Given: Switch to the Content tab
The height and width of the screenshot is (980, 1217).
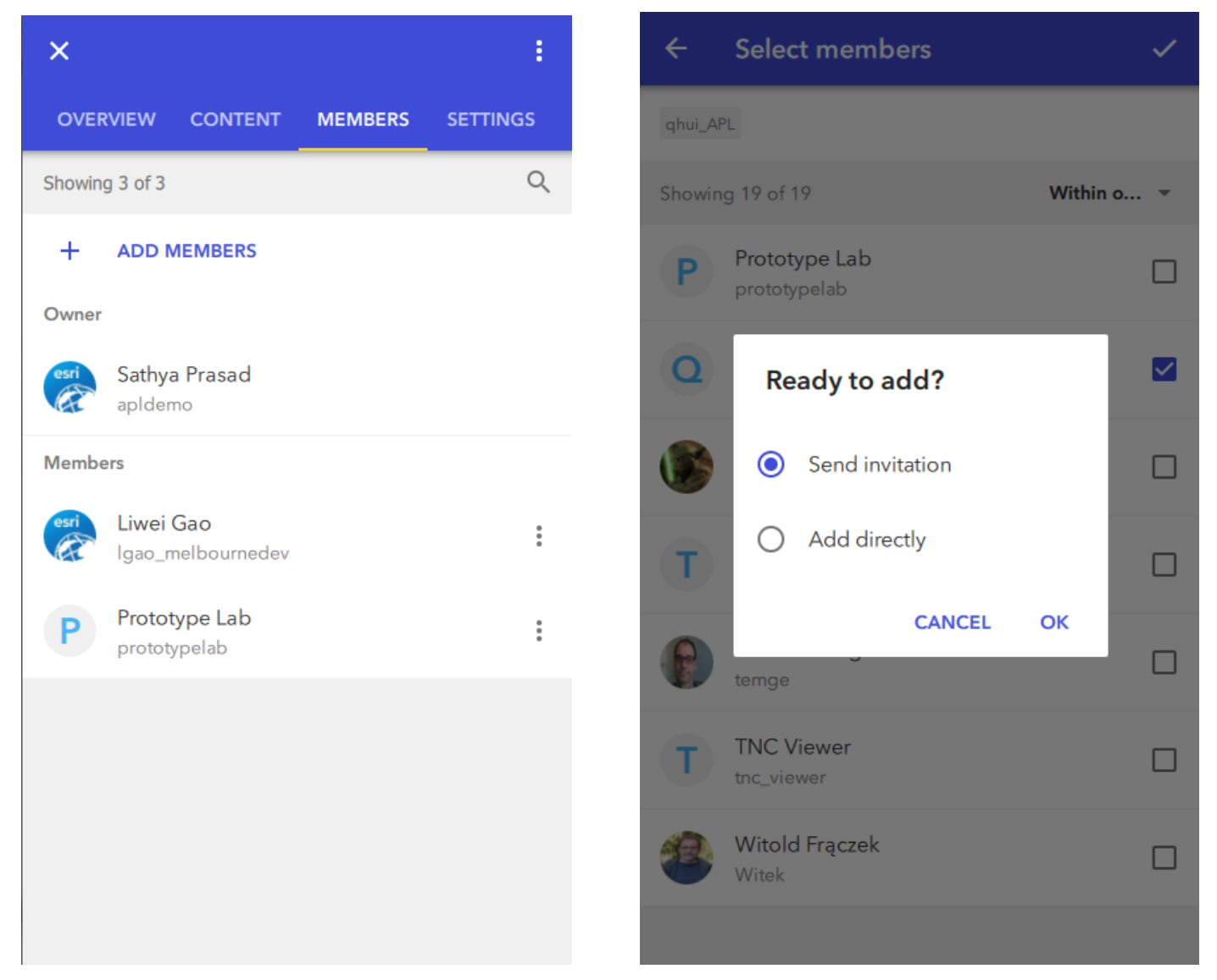Looking at the screenshot, I should 235,120.
